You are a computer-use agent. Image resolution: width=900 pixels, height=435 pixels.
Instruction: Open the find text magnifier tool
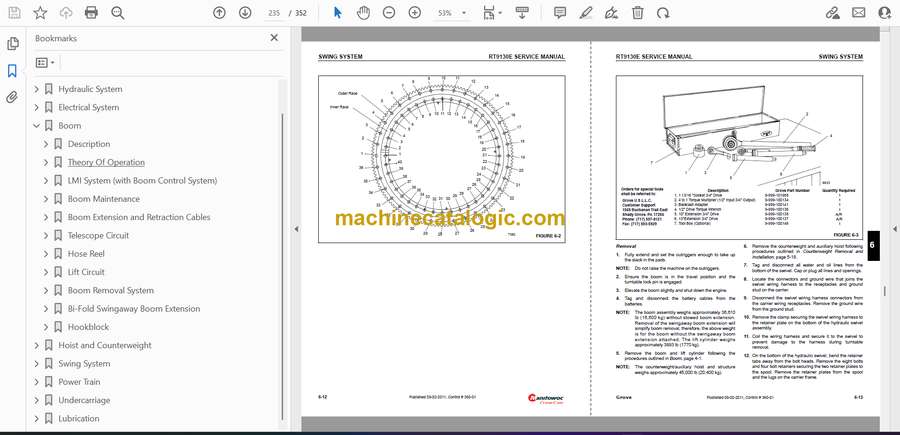118,13
